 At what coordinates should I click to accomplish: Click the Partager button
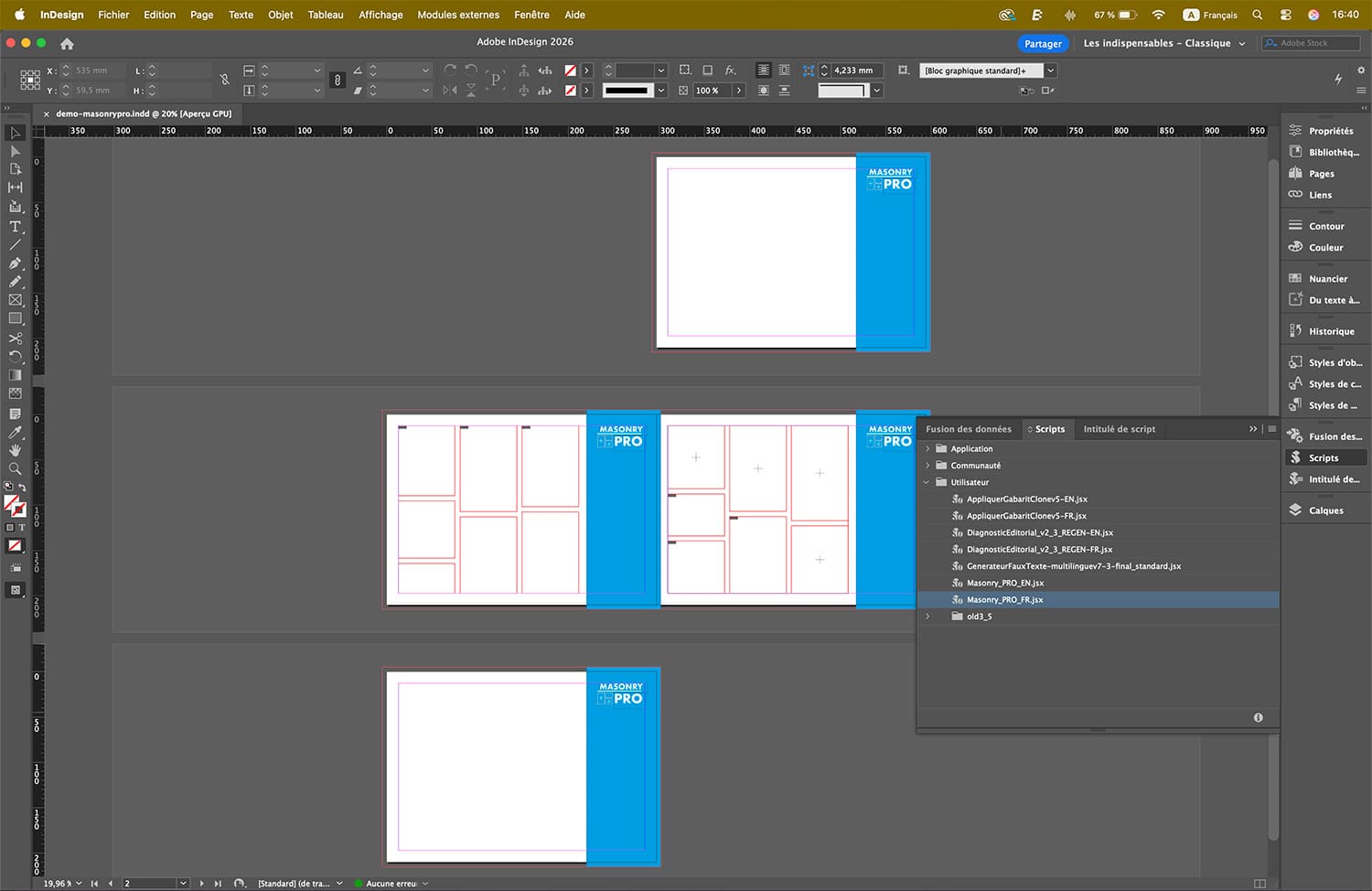point(1043,44)
